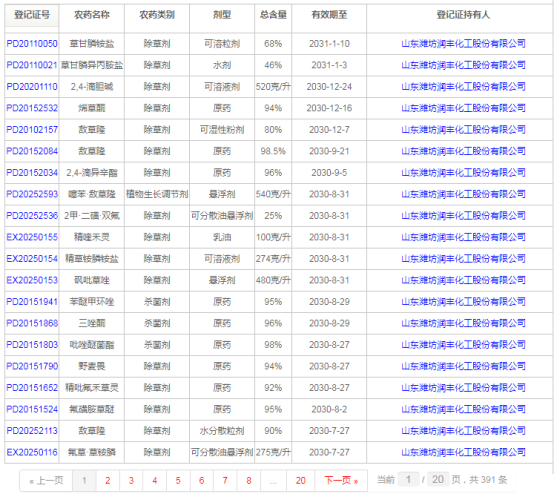Image resolution: width=554 pixels, height=494 pixels.
Task: Open registration PD20151790 link
Action: coord(32,367)
